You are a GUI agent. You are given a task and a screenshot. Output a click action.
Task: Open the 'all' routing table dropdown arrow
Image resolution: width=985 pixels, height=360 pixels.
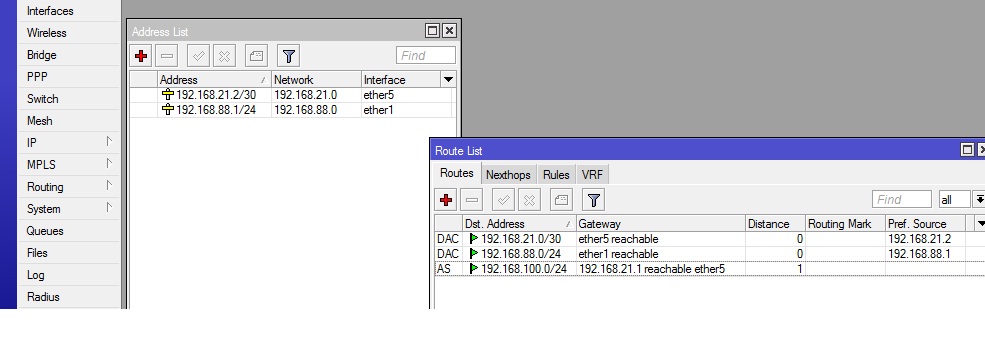click(x=979, y=200)
